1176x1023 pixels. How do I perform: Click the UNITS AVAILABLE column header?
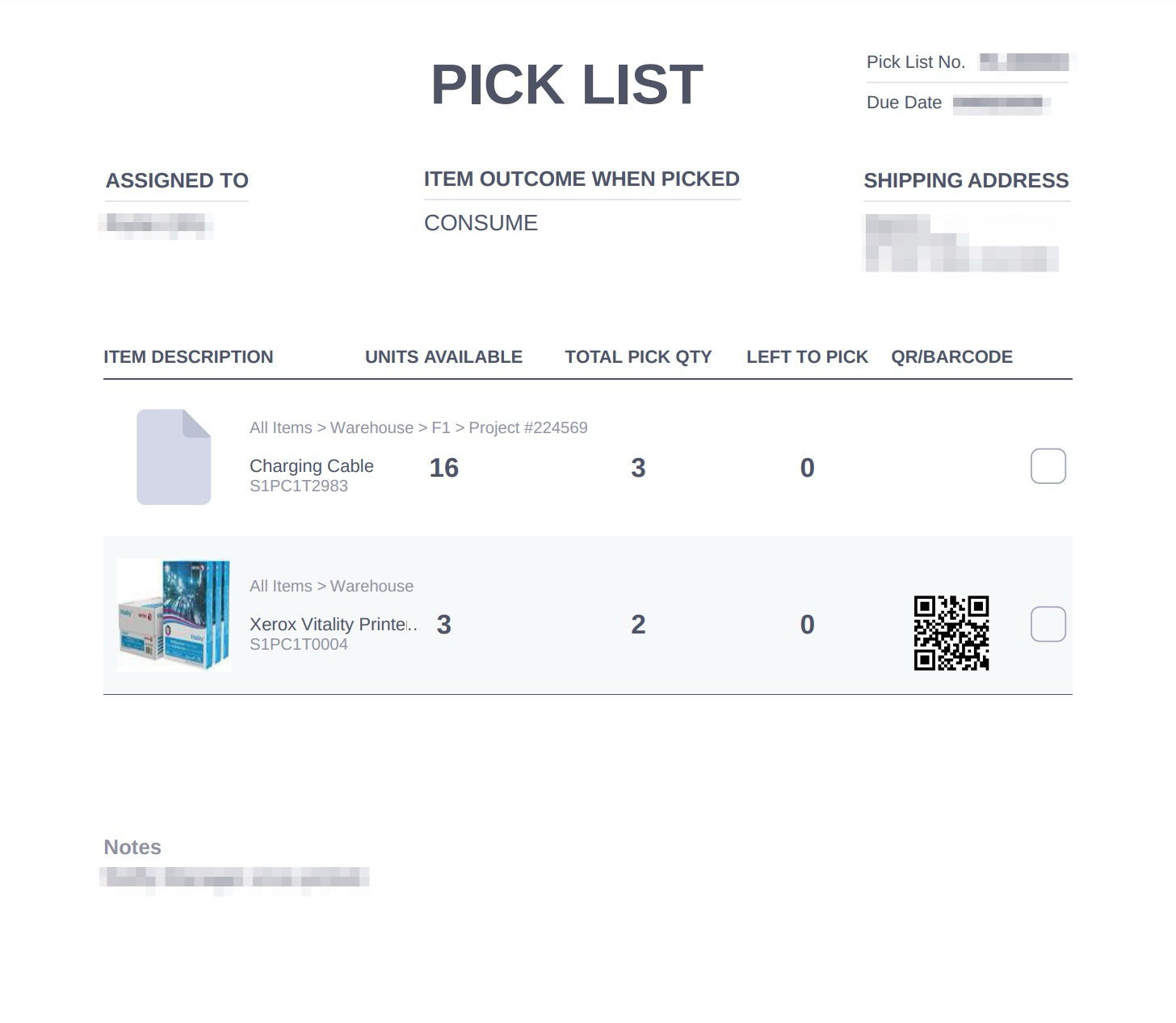443,357
